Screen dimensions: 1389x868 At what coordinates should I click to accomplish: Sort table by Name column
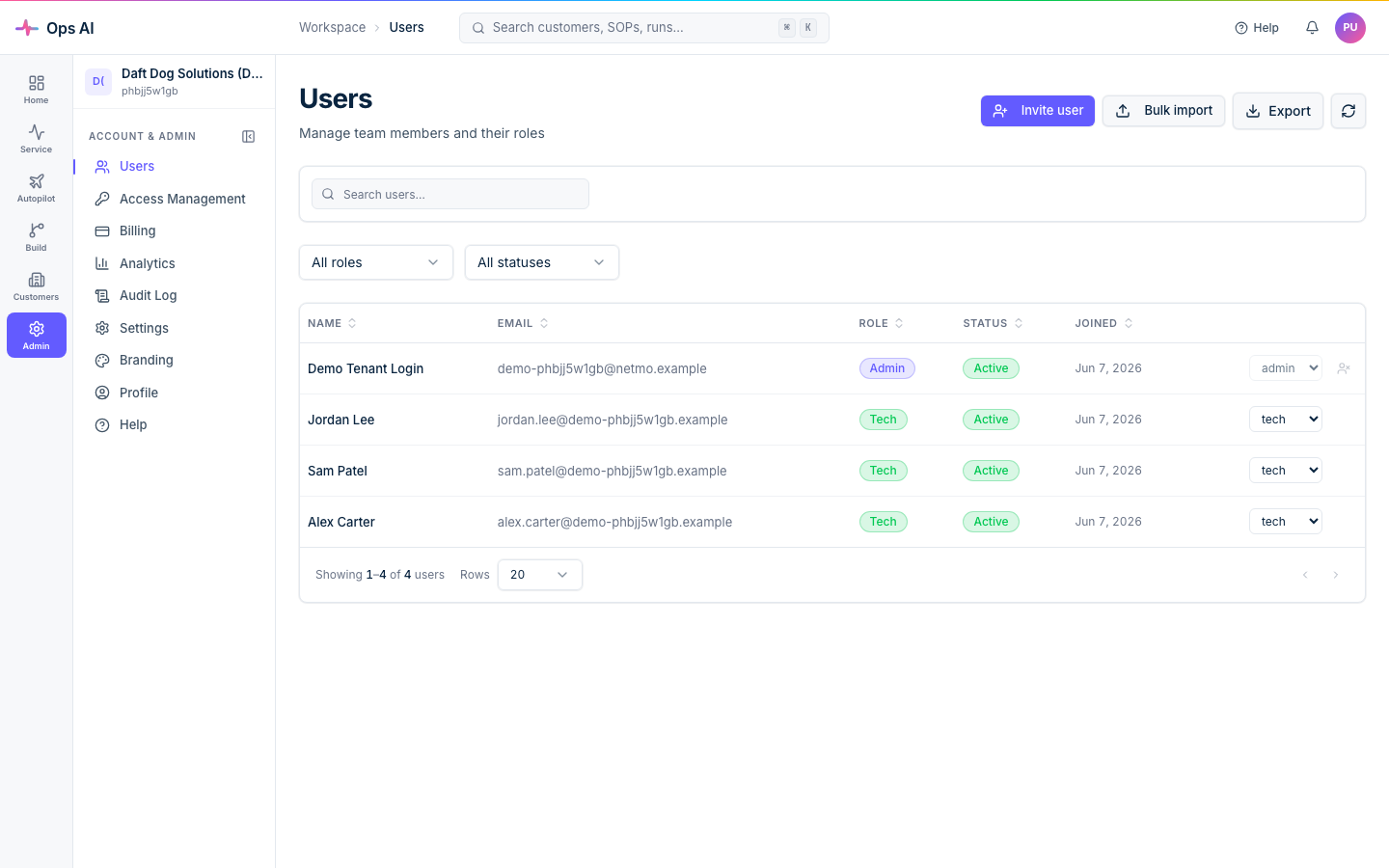332,323
